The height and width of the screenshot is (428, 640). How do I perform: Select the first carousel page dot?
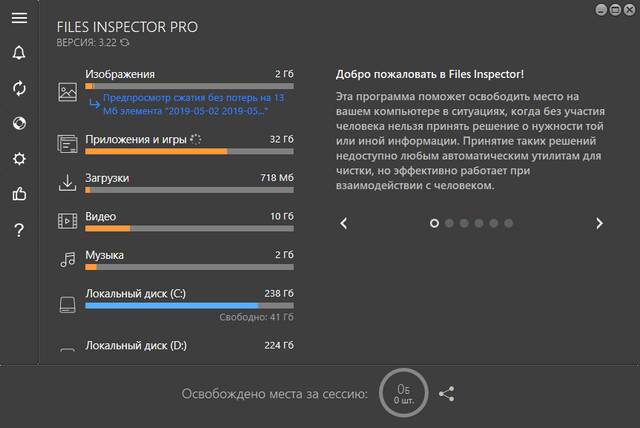pyautogui.click(x=434, y=223)
